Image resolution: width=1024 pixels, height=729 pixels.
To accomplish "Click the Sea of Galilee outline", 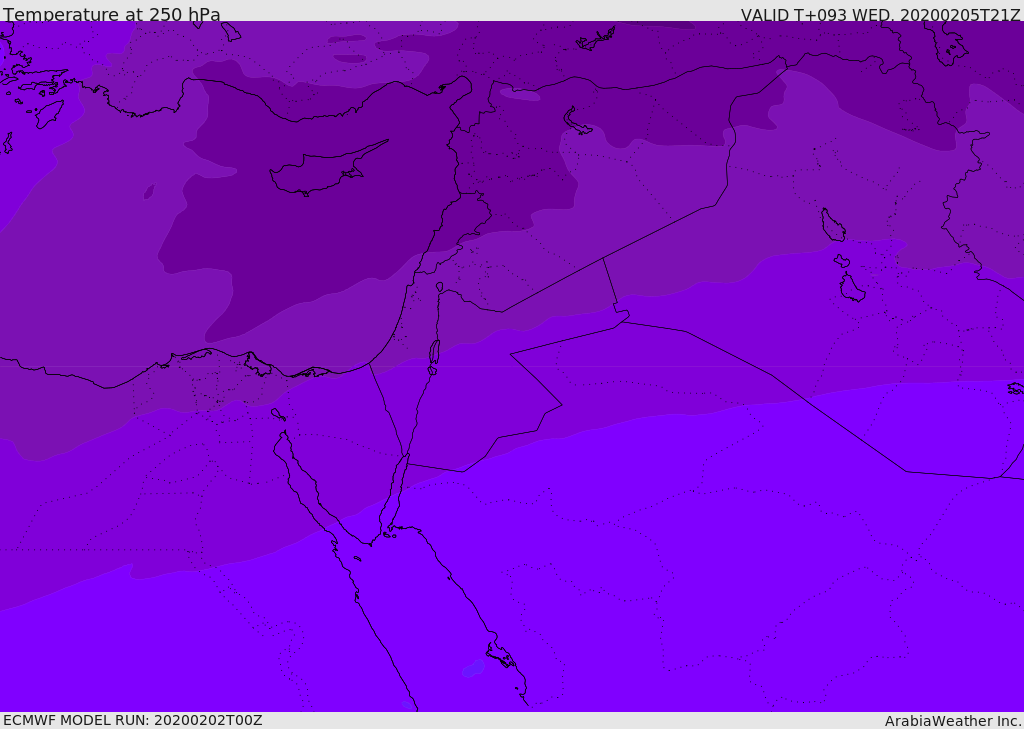I will tap(440, 287).
